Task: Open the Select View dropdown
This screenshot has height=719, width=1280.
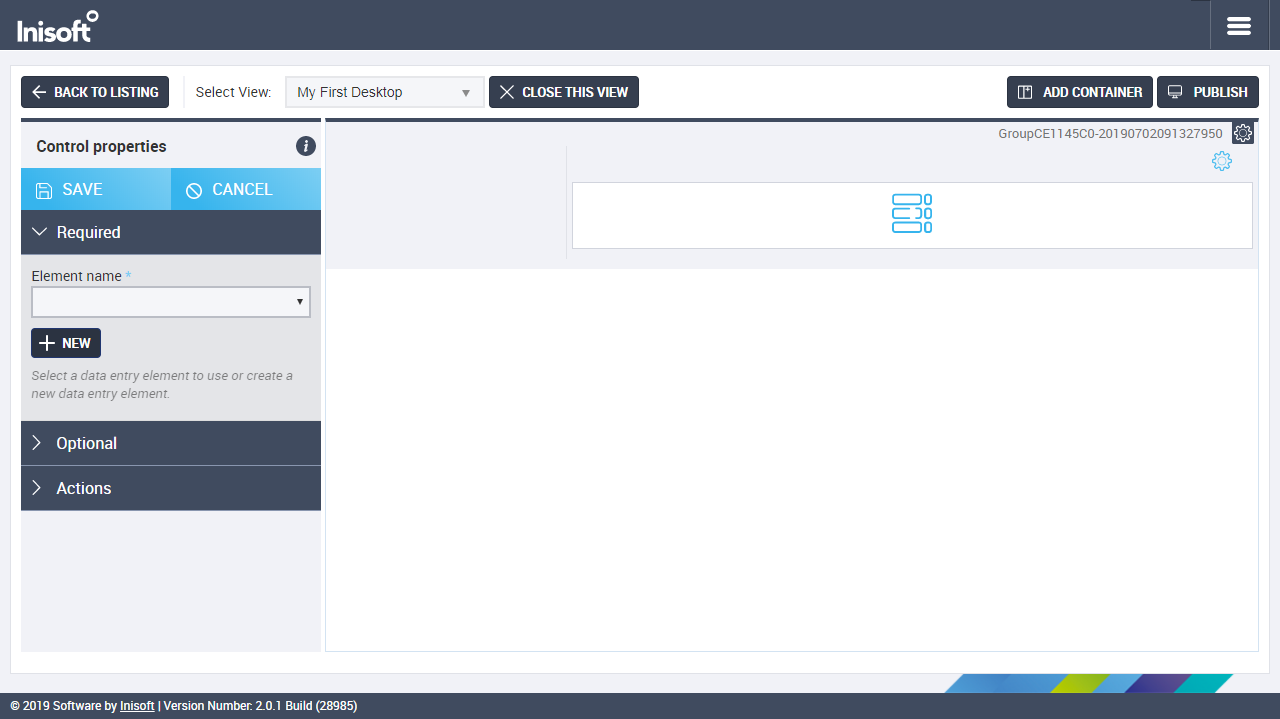Action: pos(384,92)
